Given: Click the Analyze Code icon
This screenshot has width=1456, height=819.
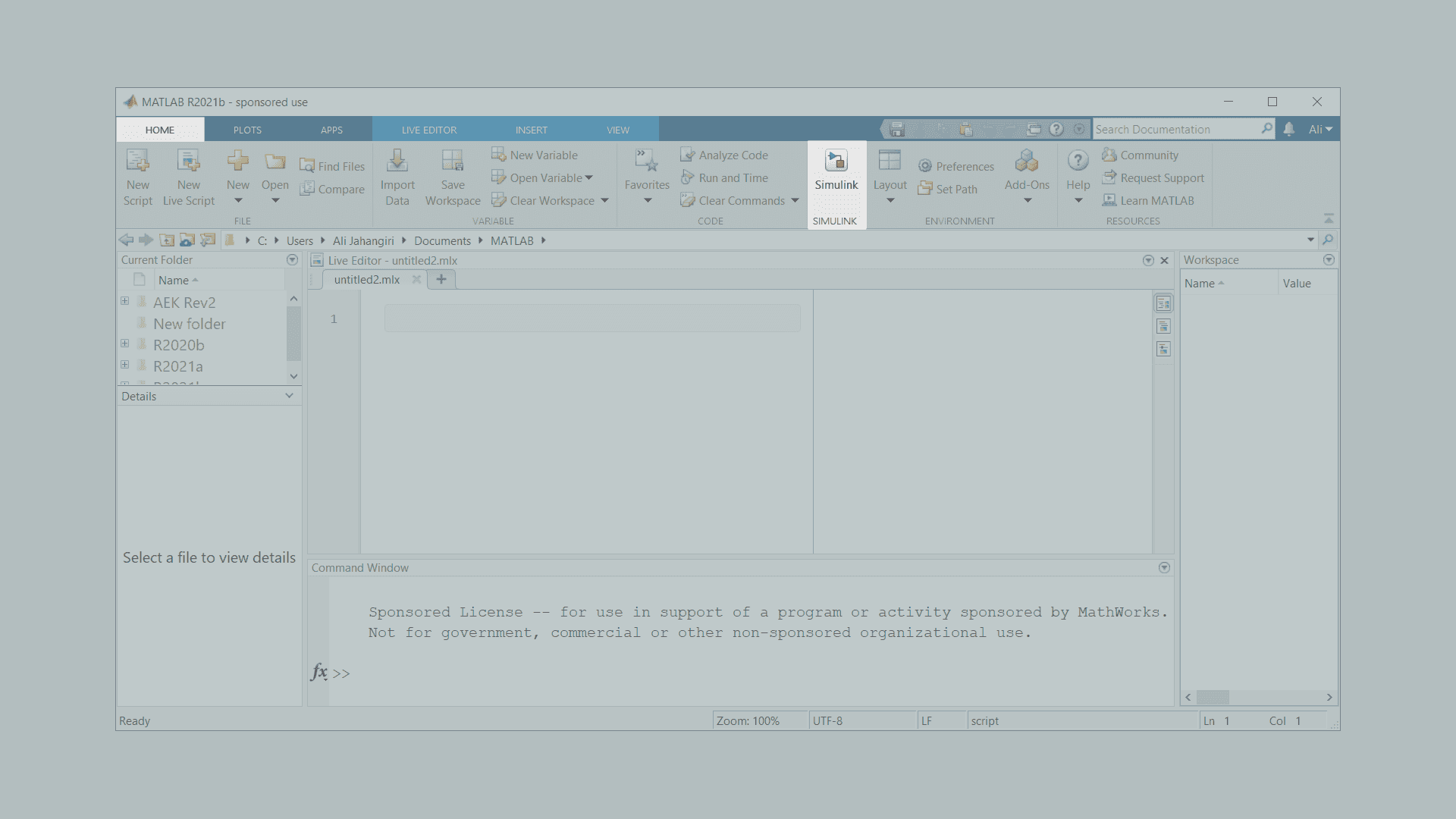Looking at the screenshot, I should pos(687,155).
